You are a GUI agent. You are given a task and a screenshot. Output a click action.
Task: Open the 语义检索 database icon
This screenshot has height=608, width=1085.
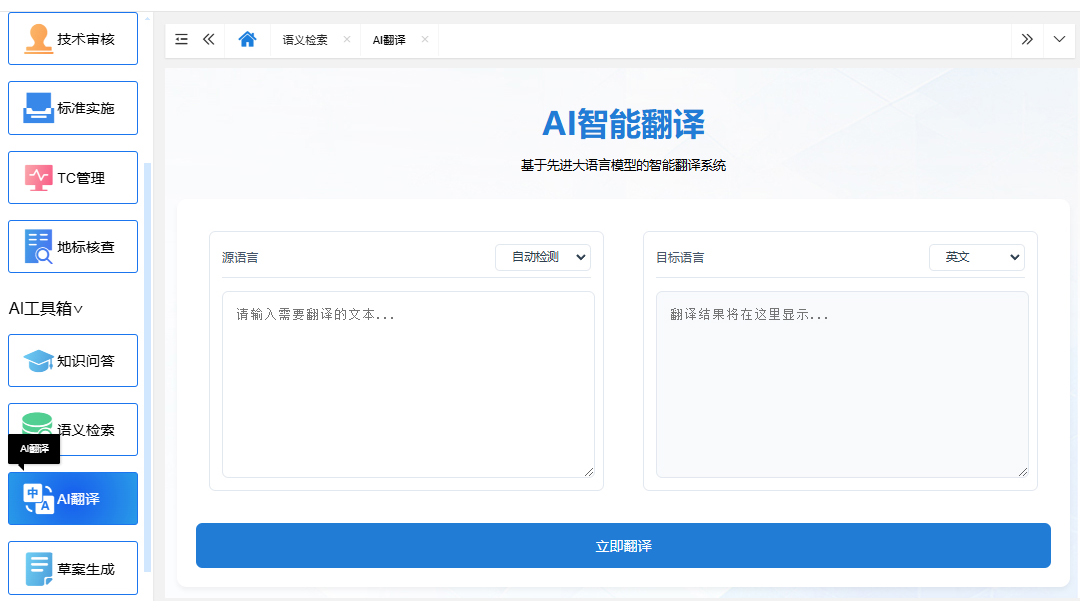38,426
